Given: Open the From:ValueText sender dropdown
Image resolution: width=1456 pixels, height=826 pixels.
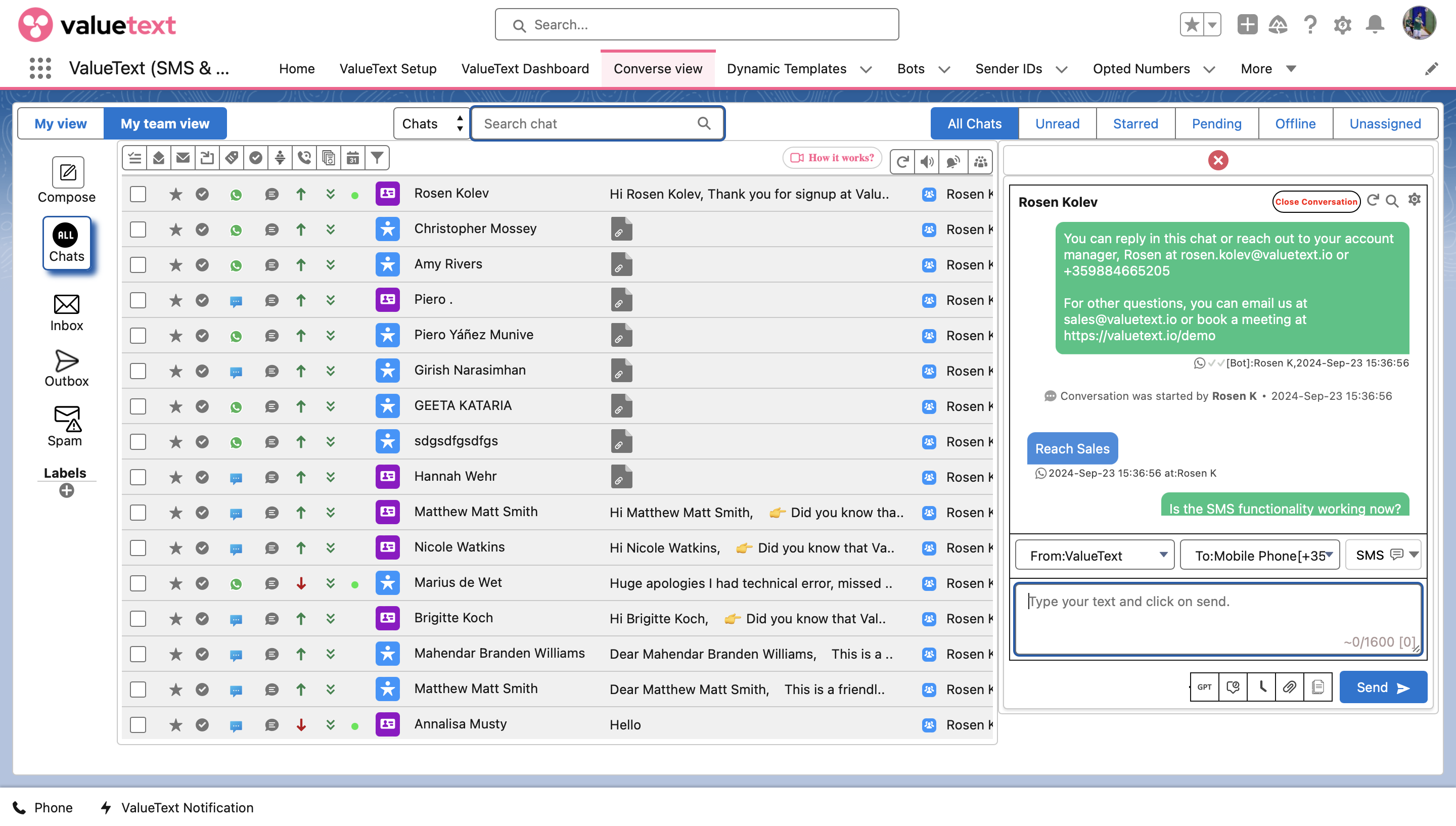Looking at the screenshot, I should pyautogui.click(x=1094, y=556).
